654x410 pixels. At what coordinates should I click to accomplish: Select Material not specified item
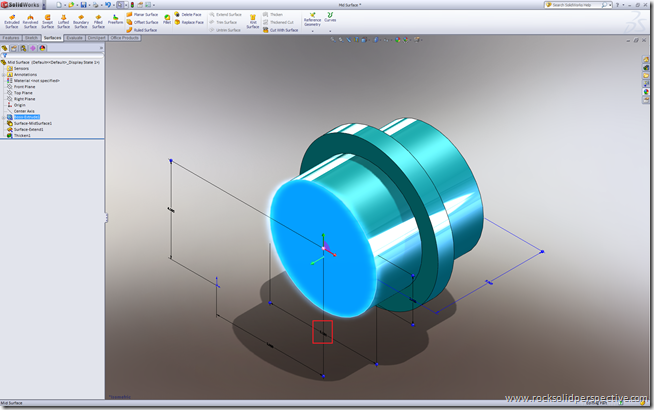click(x=33, y=80)
